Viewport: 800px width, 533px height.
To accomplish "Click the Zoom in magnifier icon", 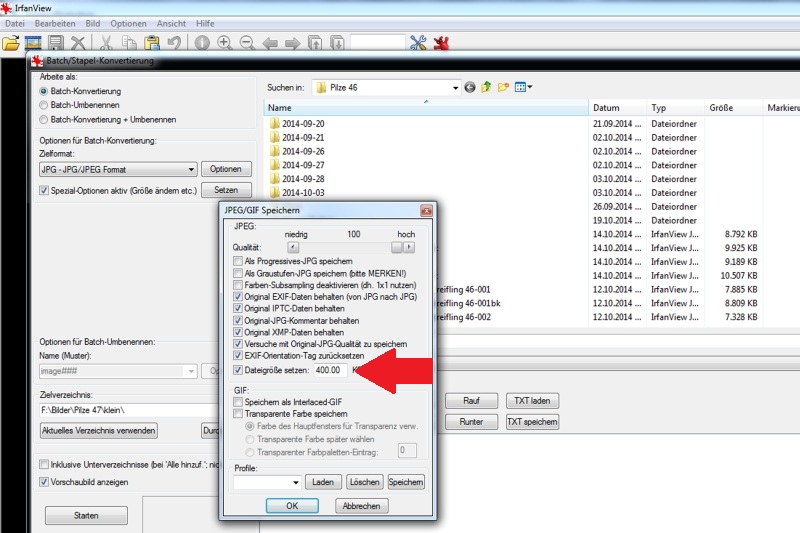I will [x=224, y=43].
